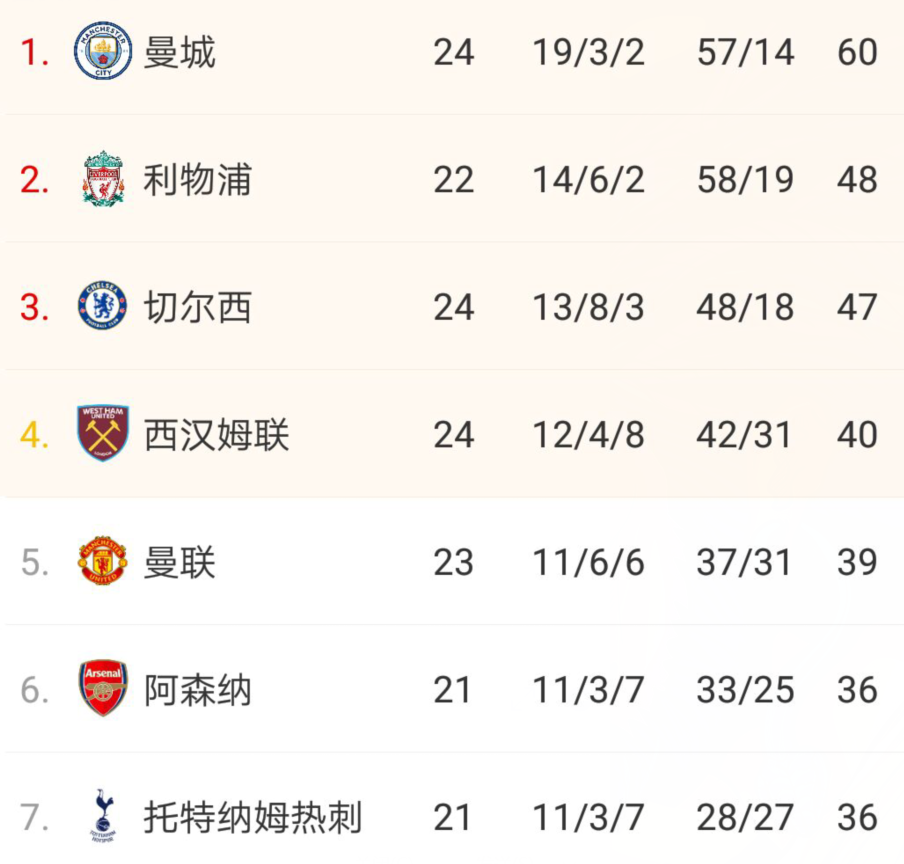Viewport: 904px width, 864px height.
Task: Click the 60 points value for 曼城
Action: [x=857, y=52]
